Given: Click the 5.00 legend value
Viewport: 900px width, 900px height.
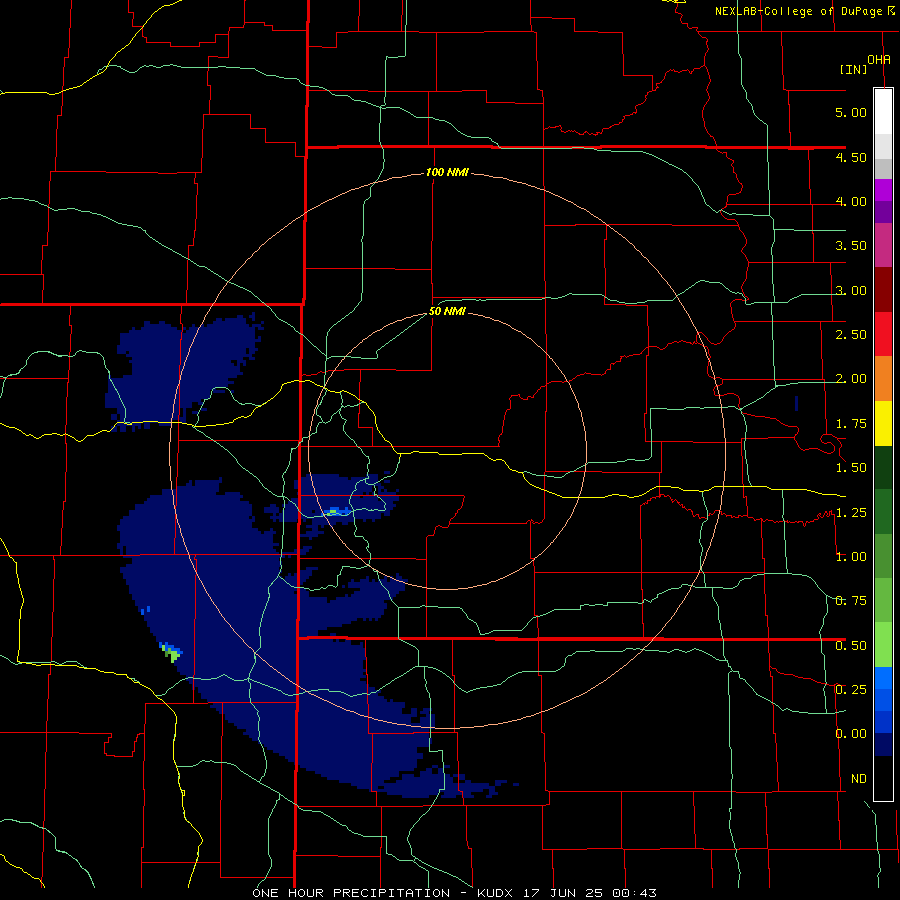Looking at the screenshot, I should [851, 112].
